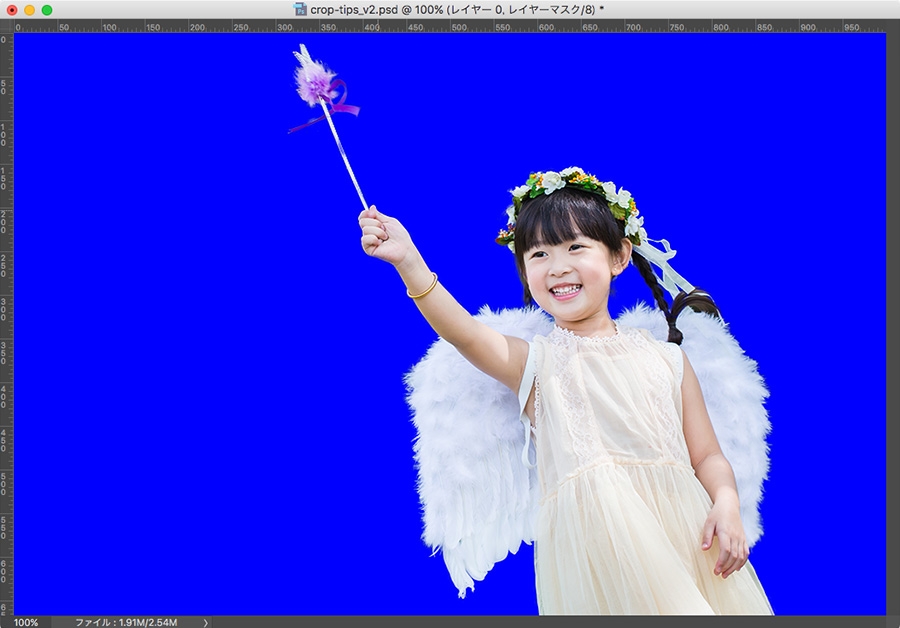900x628 pixels.
Task: Click the 100% zoom level field
Action: click(x=26, y=622)
